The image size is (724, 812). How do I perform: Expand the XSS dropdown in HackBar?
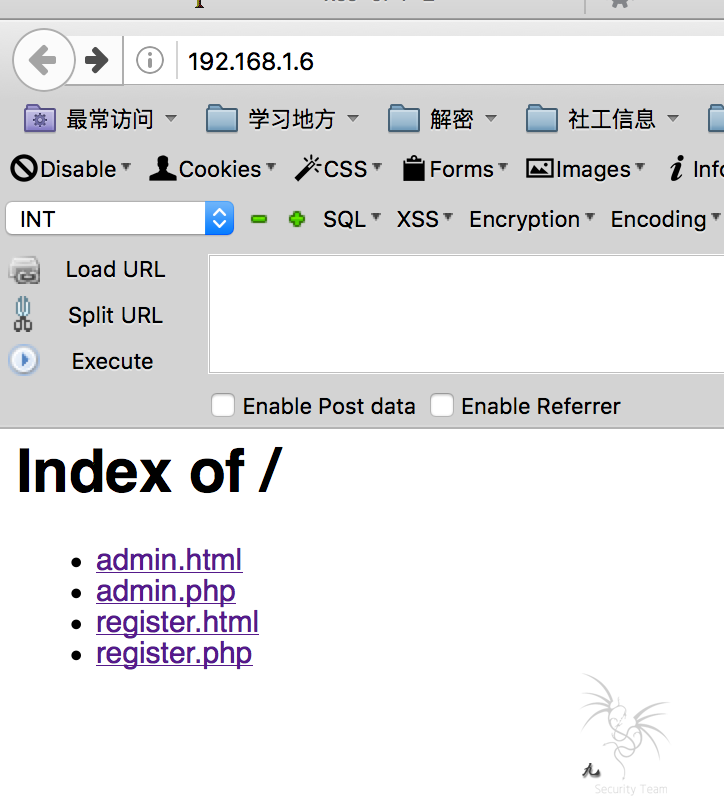(x=424, y=220)
